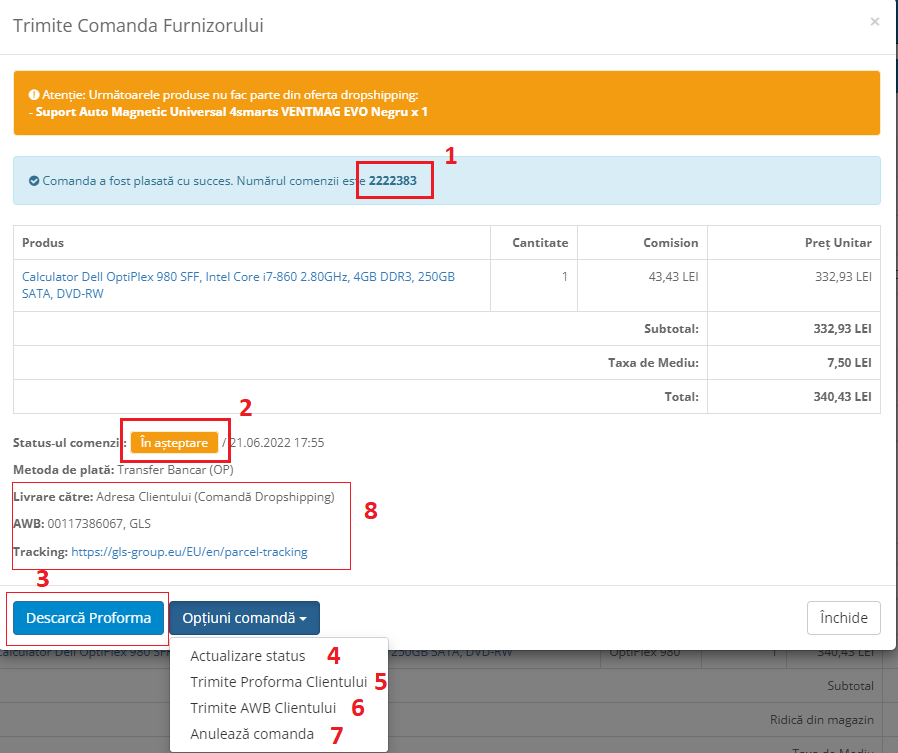This screenshot has height=753, width=898.
Task: Click the Închide button
Action: pos(843,618)
